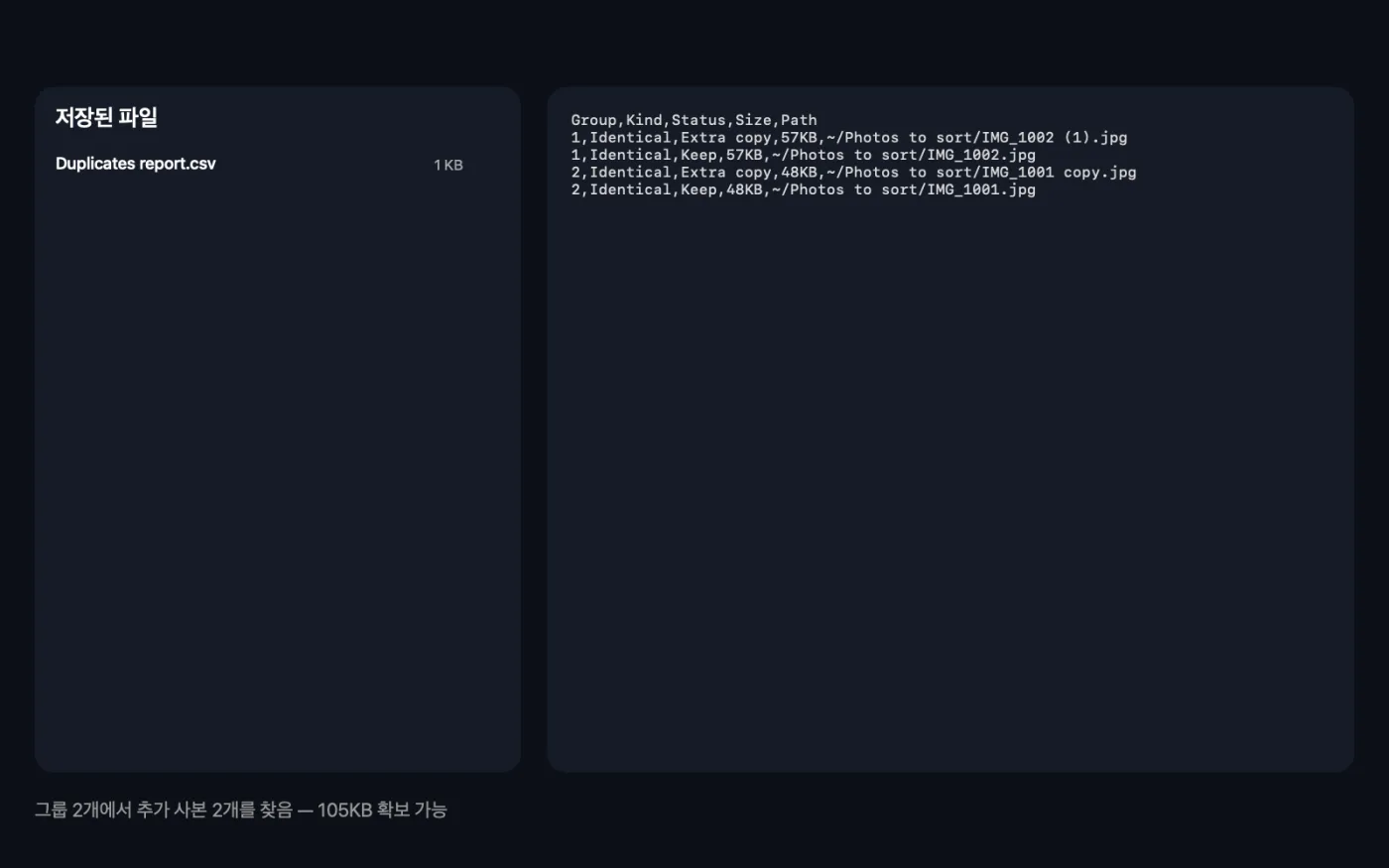Select the IMG_1002.jpg Keep row

[x=804, y=155]
